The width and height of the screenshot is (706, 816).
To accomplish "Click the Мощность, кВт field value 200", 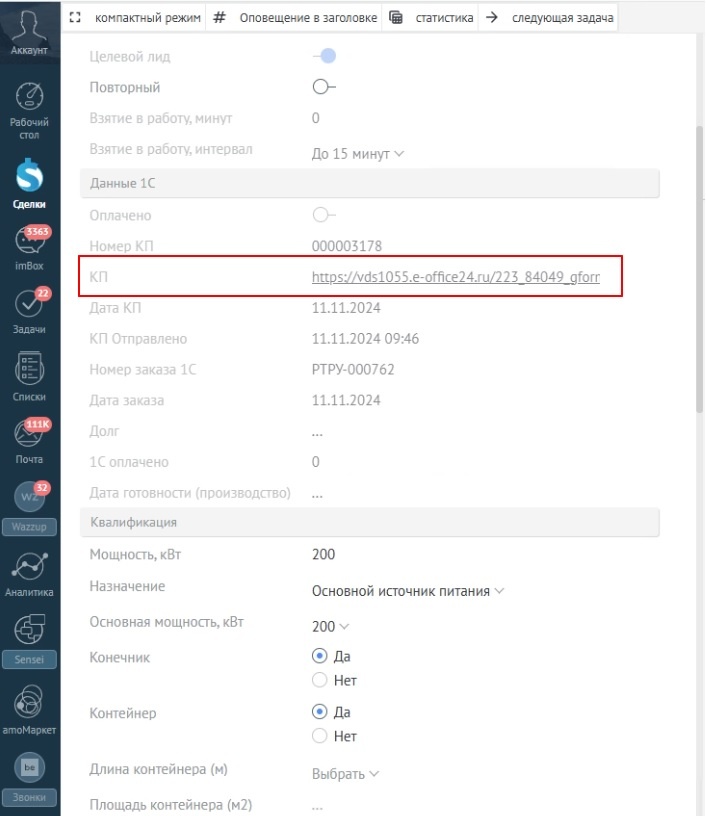I will coord(324,555).
